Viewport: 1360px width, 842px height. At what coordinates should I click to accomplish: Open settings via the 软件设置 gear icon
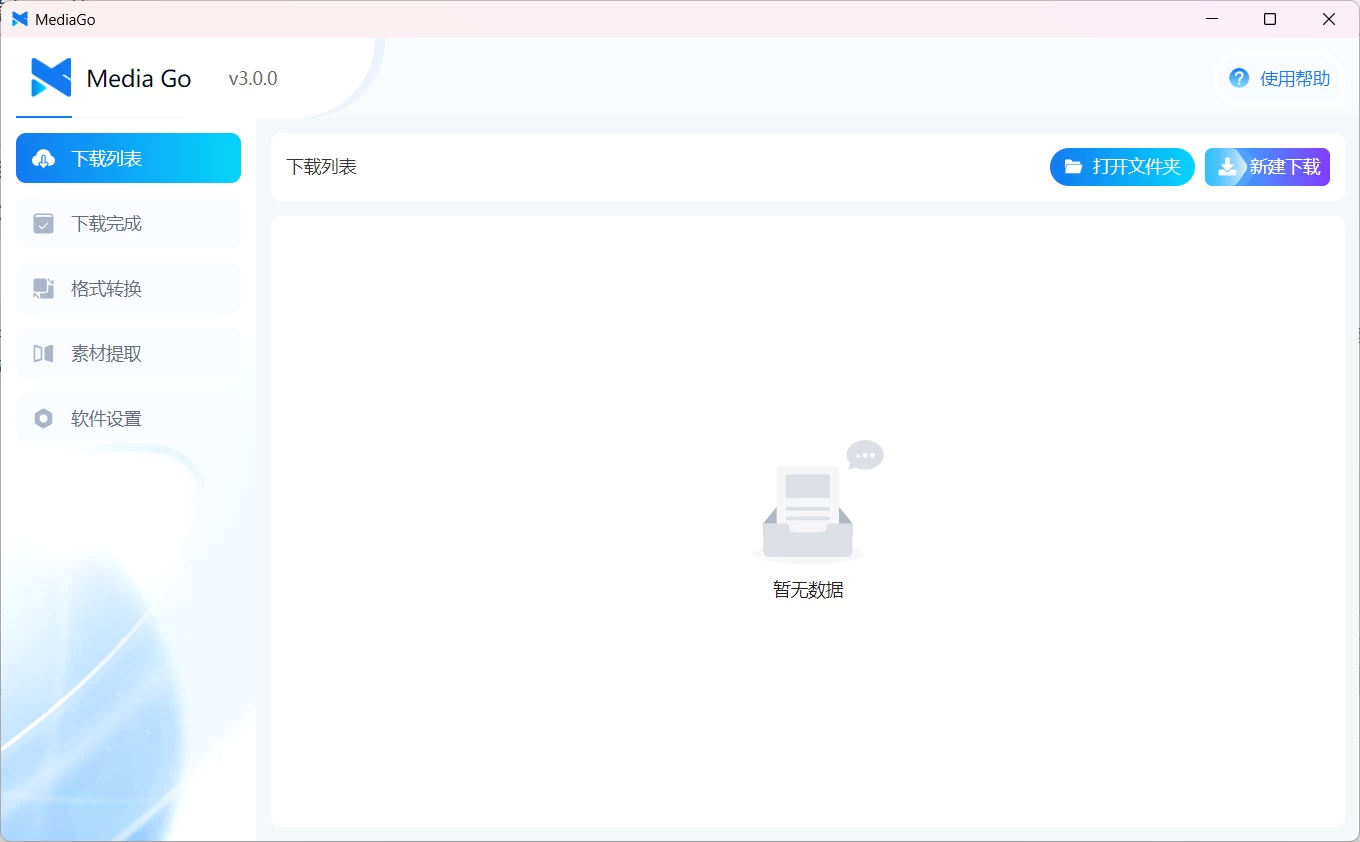42,418
